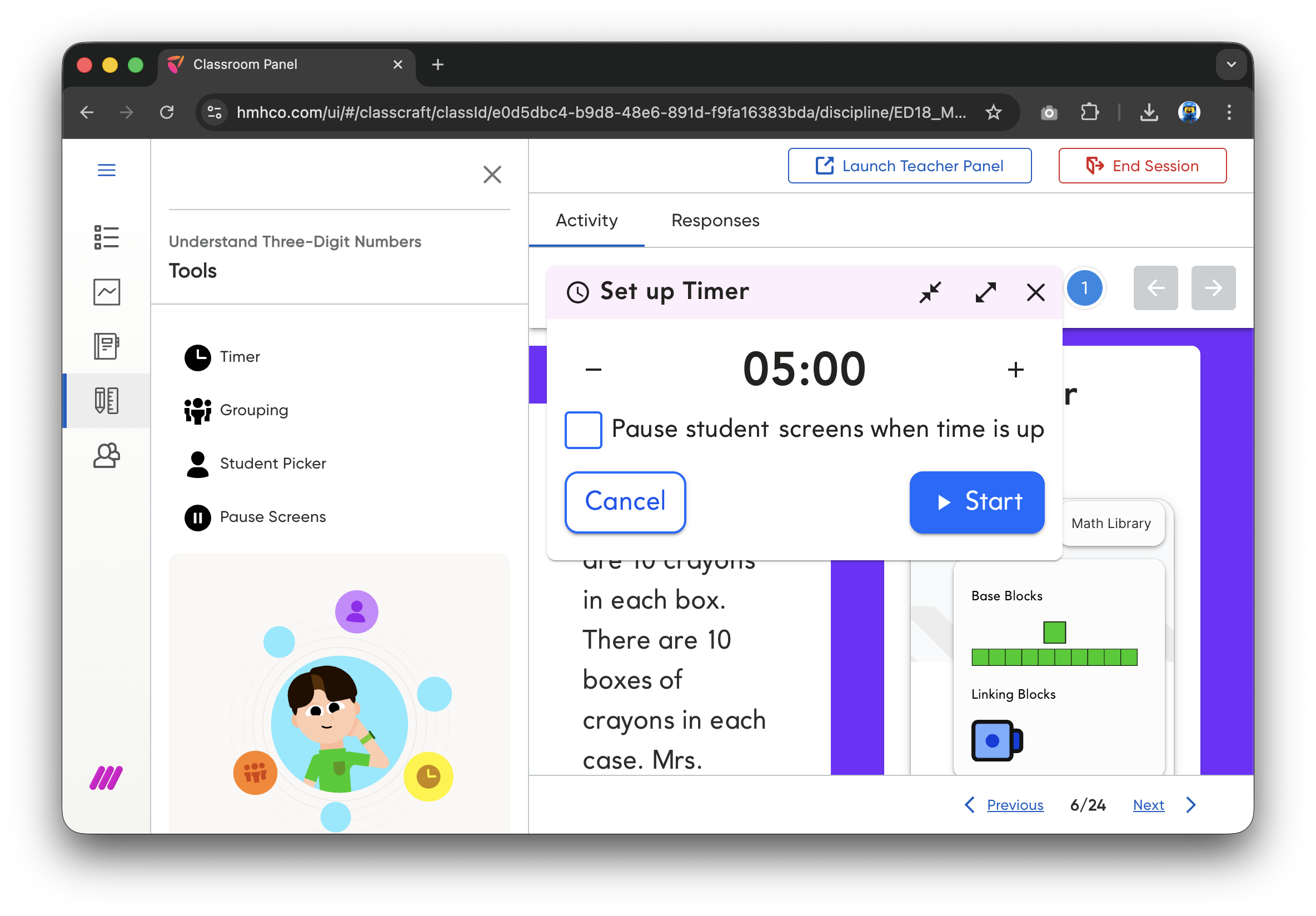Click Launch Teacher Panel button
This screenshot has height=916, width=1316.
coord(909,166)
